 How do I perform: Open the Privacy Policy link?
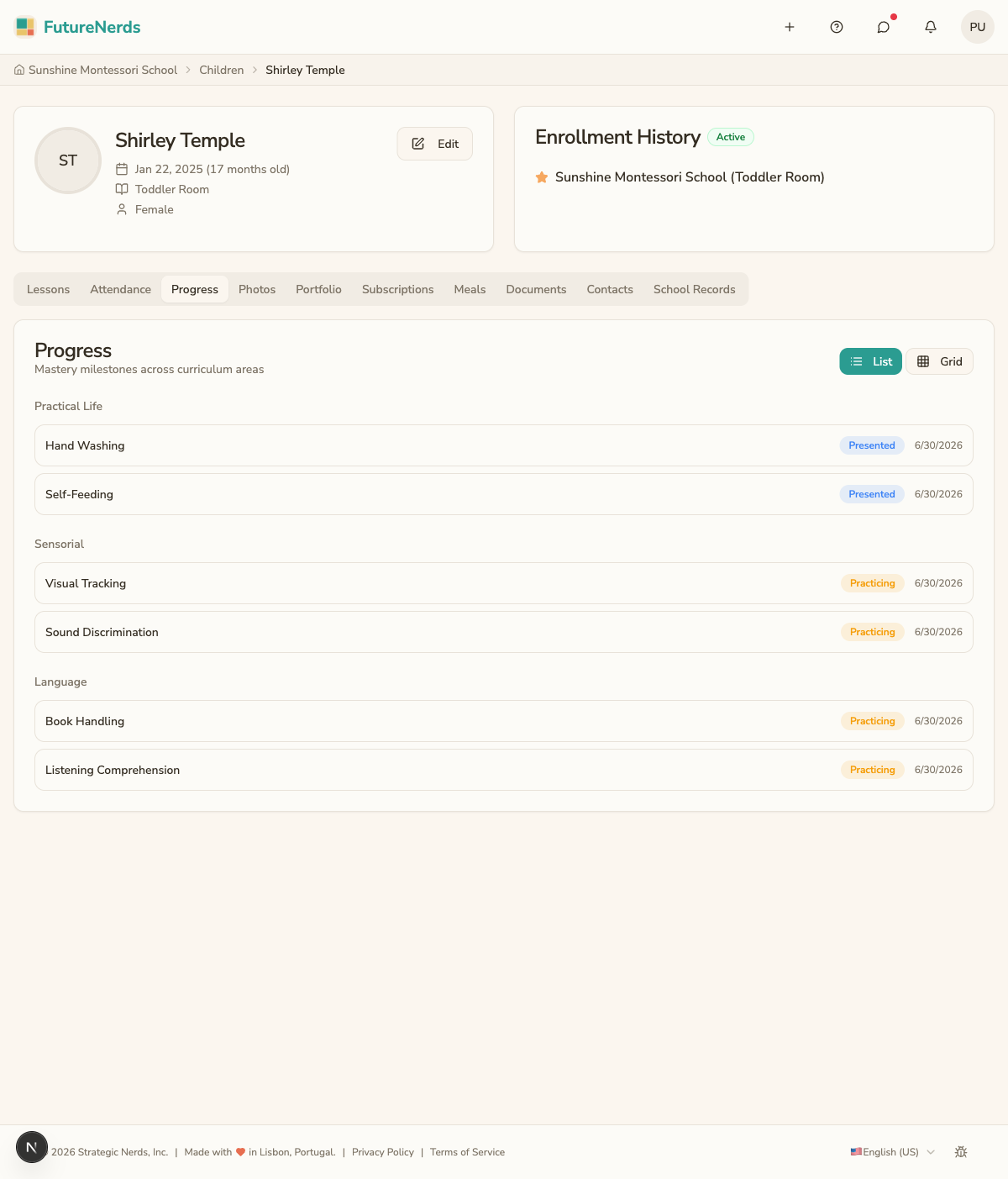click(383, 1152)
